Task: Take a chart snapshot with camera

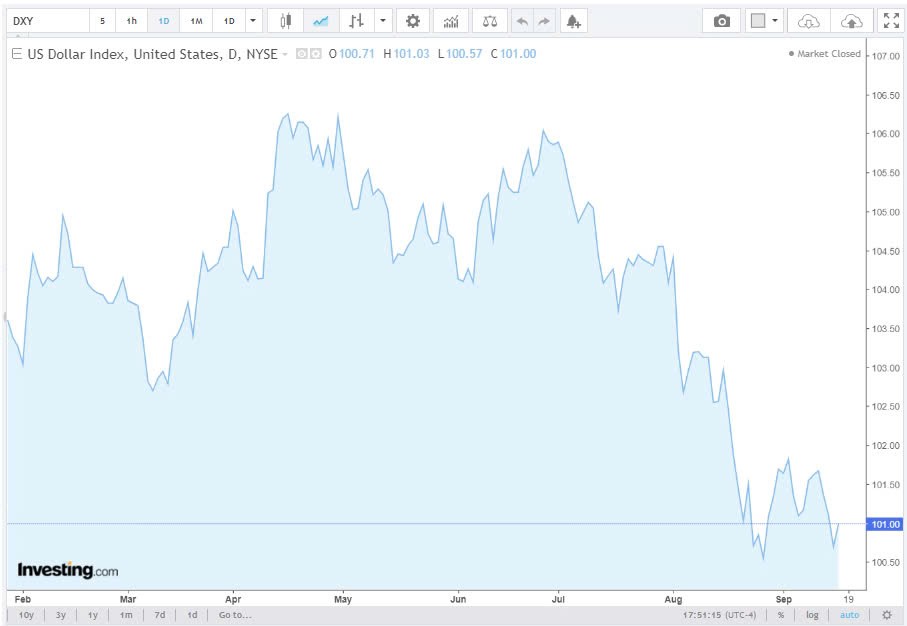Action: point(722,21)
